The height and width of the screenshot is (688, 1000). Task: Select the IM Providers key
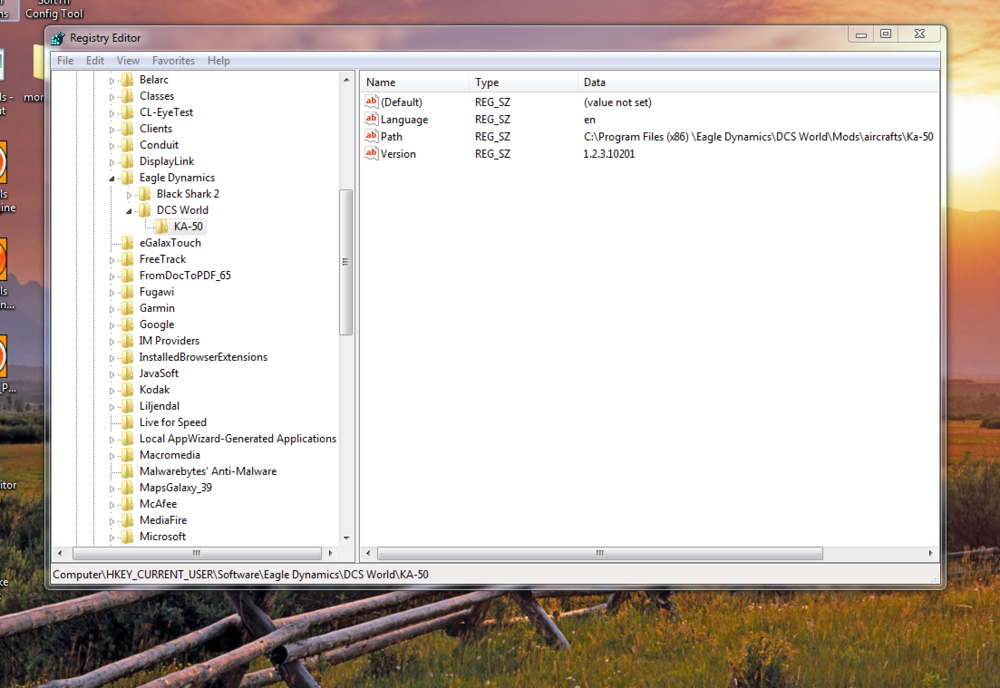(x=169, y=341)
